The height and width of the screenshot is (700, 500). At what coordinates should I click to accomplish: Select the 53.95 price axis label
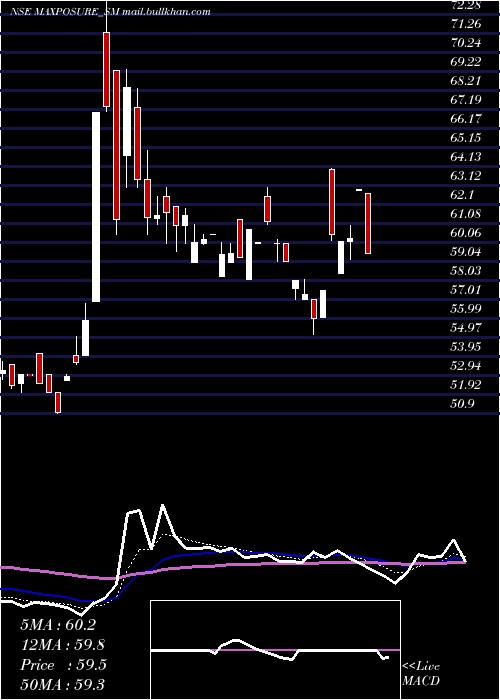point(466,347)
